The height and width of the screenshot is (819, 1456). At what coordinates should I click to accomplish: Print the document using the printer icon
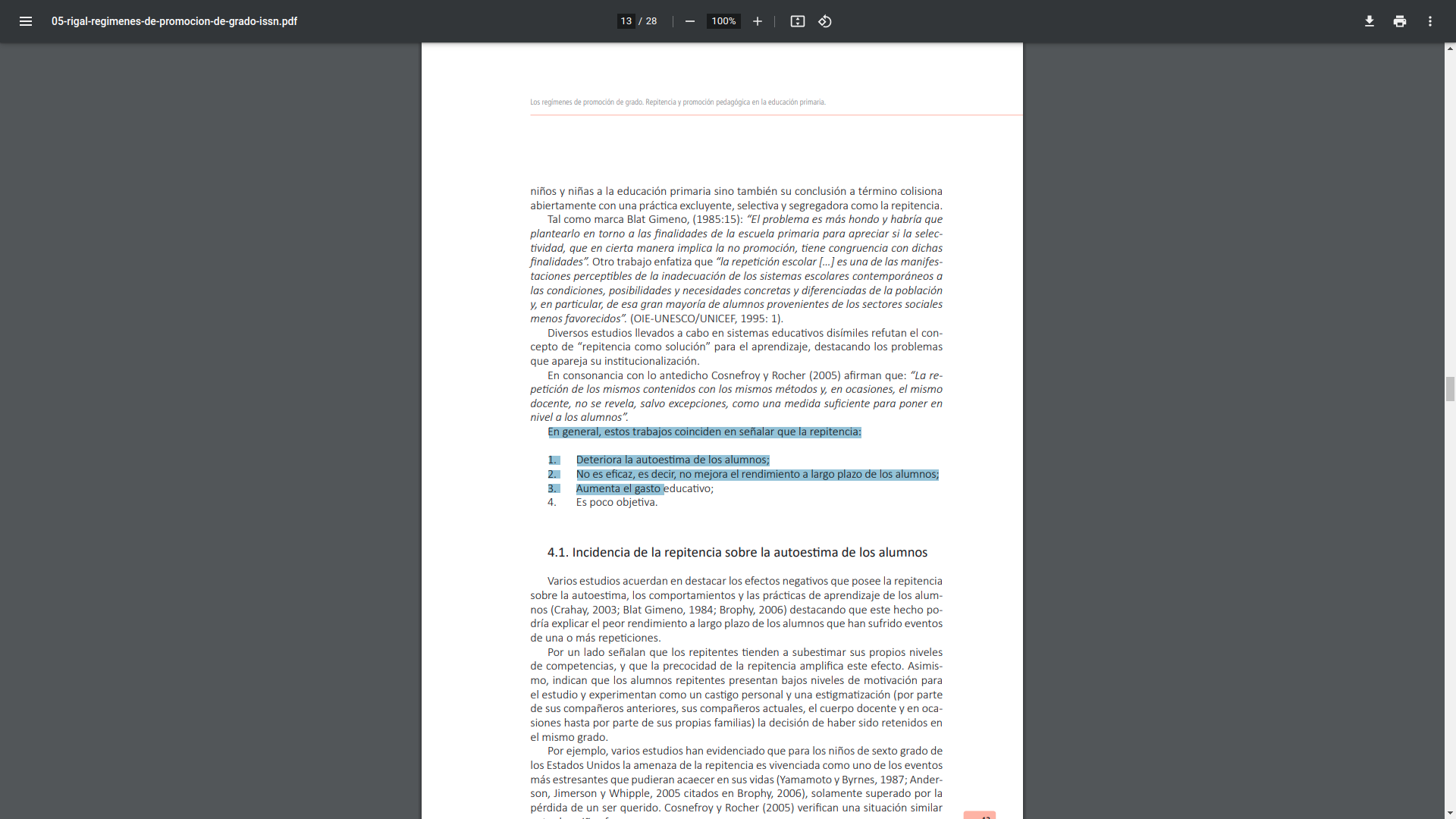pyautogui.click(x=1399, y=21)
